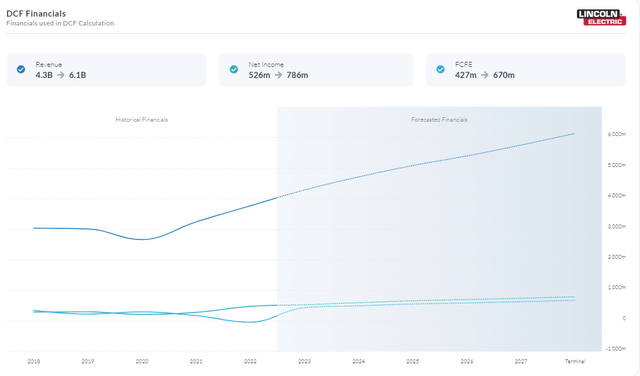This screenshot has width=640, height=376.
Task: Click the Lincoln Electric logo
Action: tap(601, 18)
